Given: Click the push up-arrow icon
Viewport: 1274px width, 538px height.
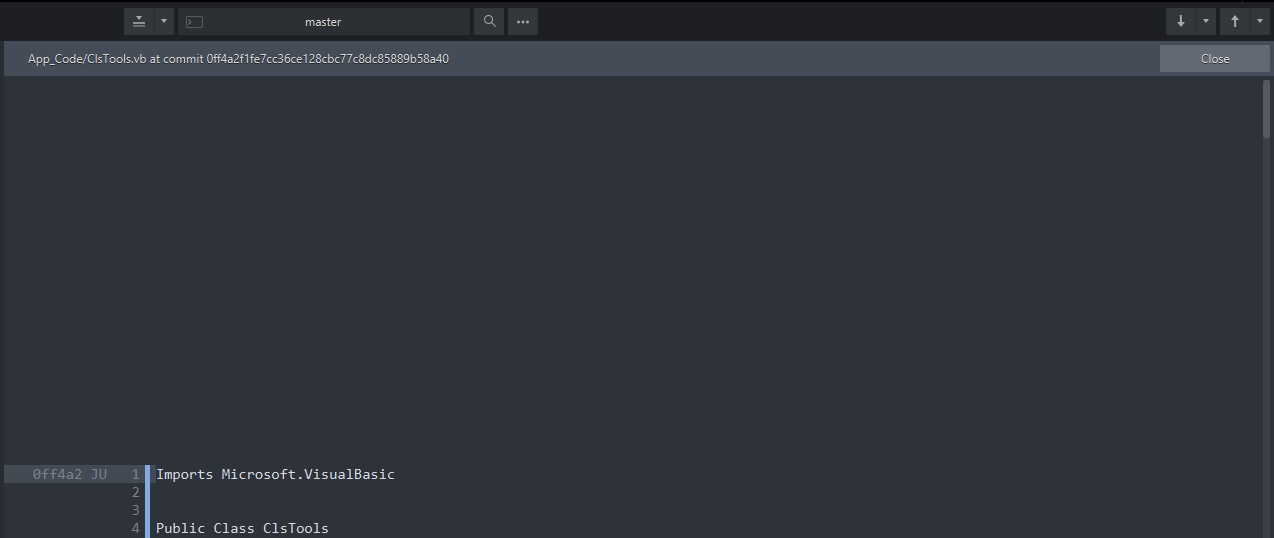Looking at the screenshot, I should pyautogui.click(x=1235, y=21).
